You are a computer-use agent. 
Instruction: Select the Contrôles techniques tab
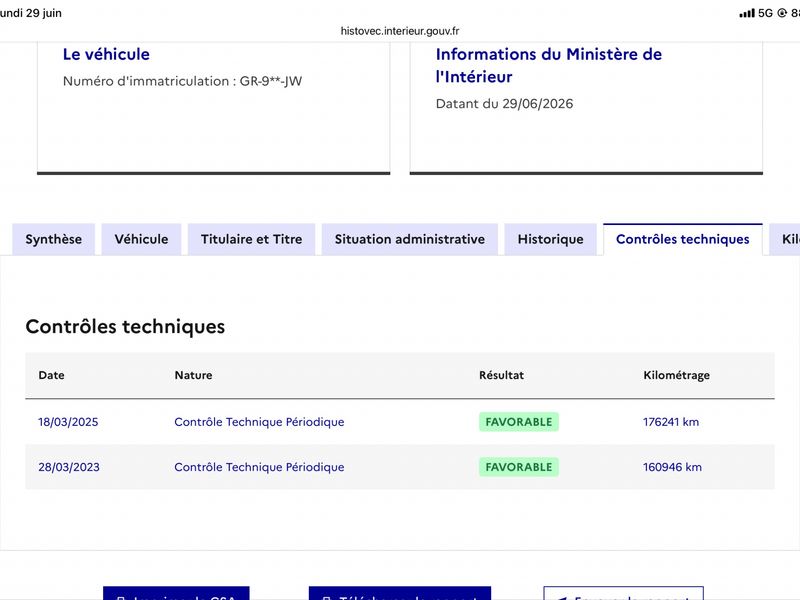[683, 239]
